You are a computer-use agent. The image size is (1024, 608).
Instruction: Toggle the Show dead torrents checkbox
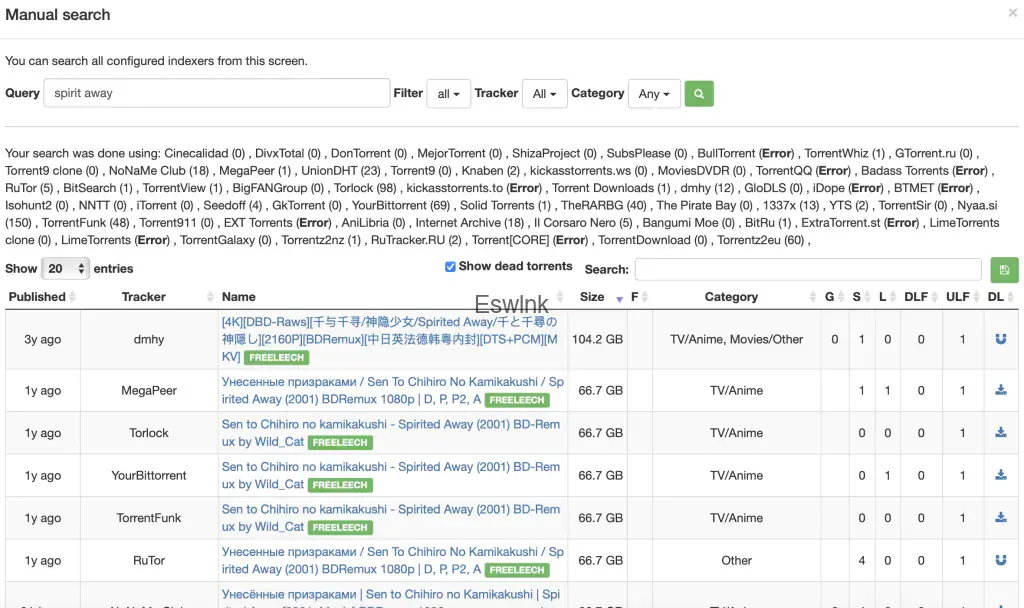pyautogui.click(x=450, y=267)
